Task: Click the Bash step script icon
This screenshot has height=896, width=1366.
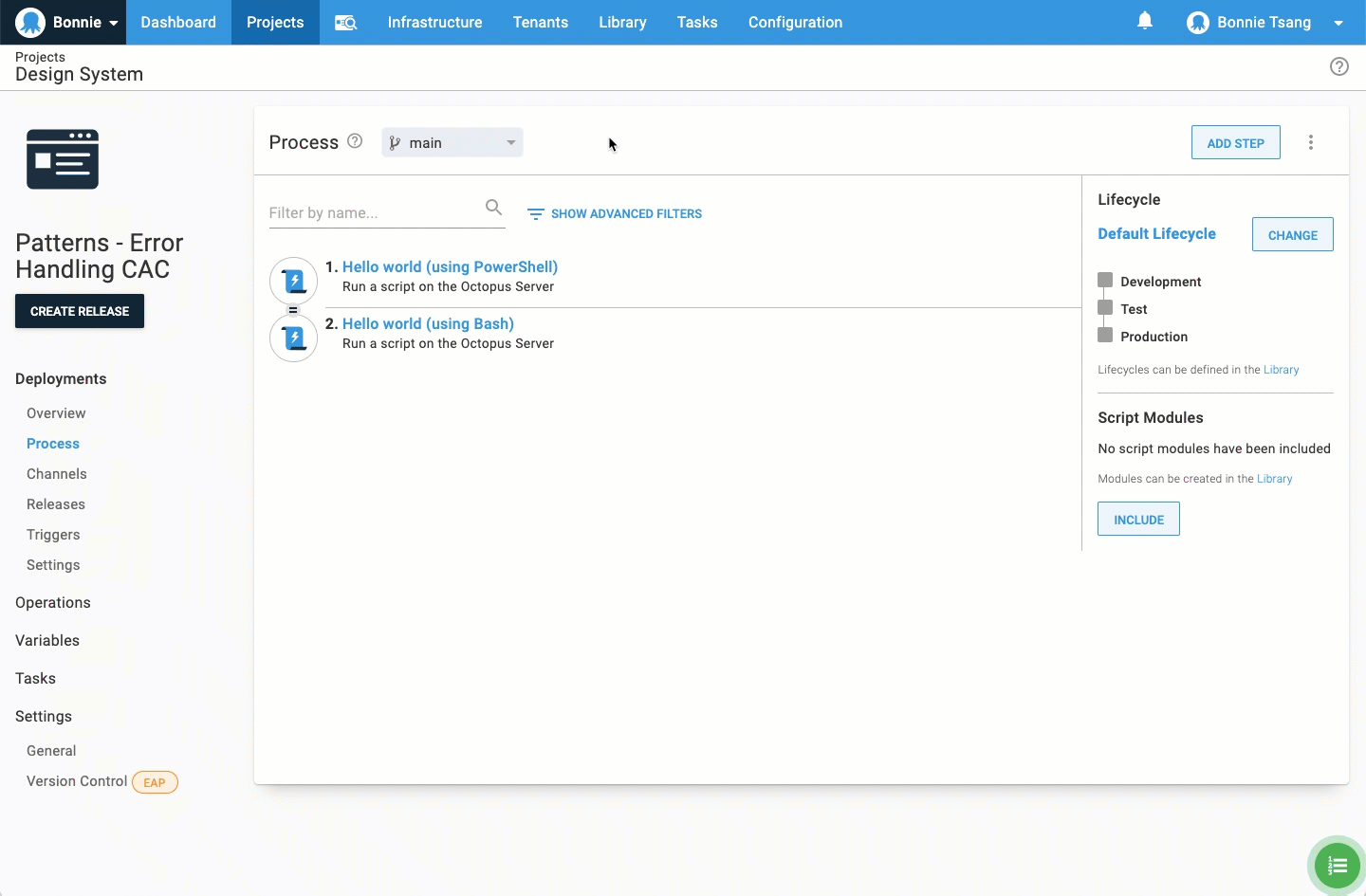Action: click(x=294, y=338)
